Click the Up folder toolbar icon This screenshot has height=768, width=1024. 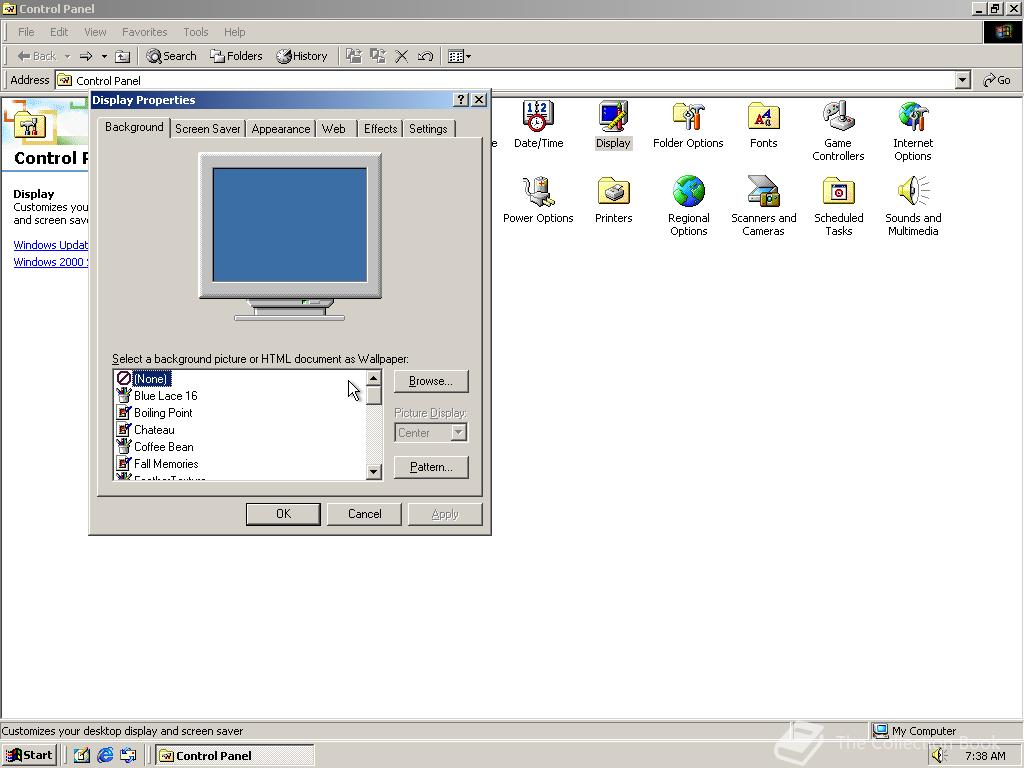[122, 56]
